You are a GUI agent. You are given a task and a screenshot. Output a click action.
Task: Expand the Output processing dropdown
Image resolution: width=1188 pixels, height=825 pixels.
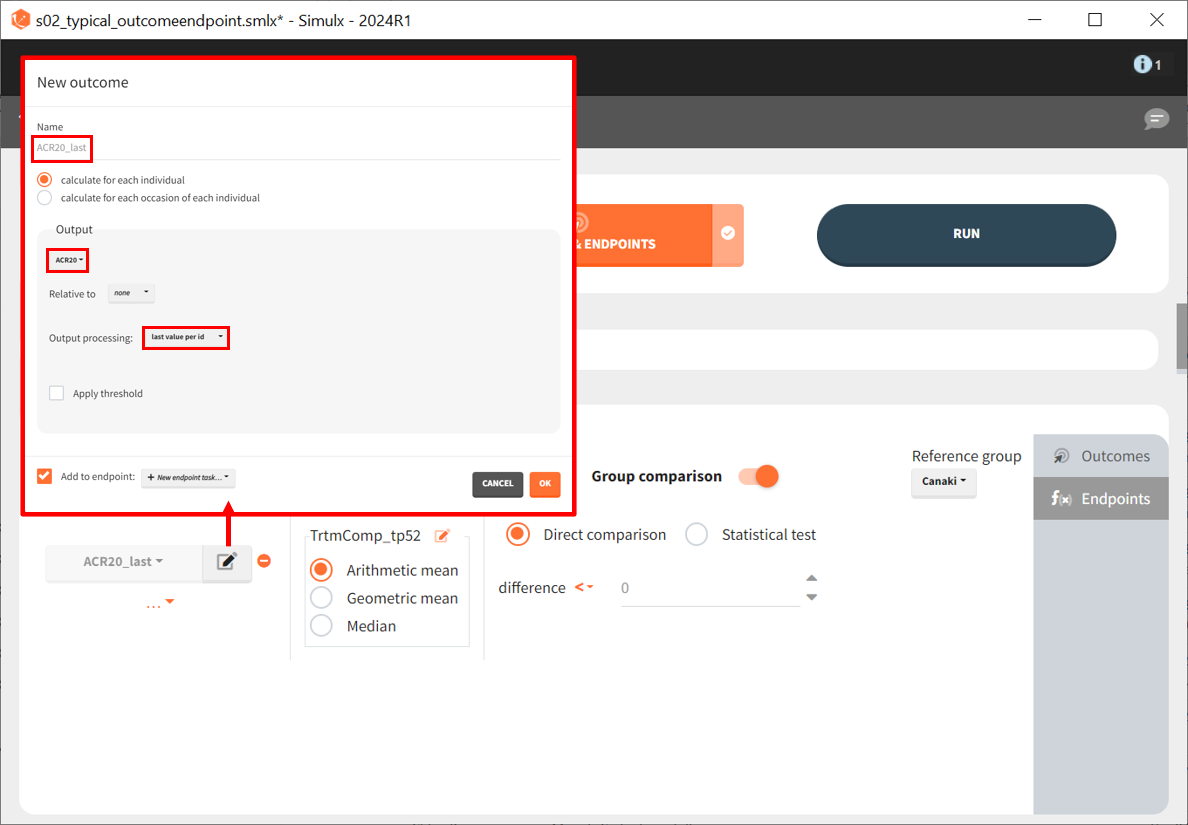point(186,338)
